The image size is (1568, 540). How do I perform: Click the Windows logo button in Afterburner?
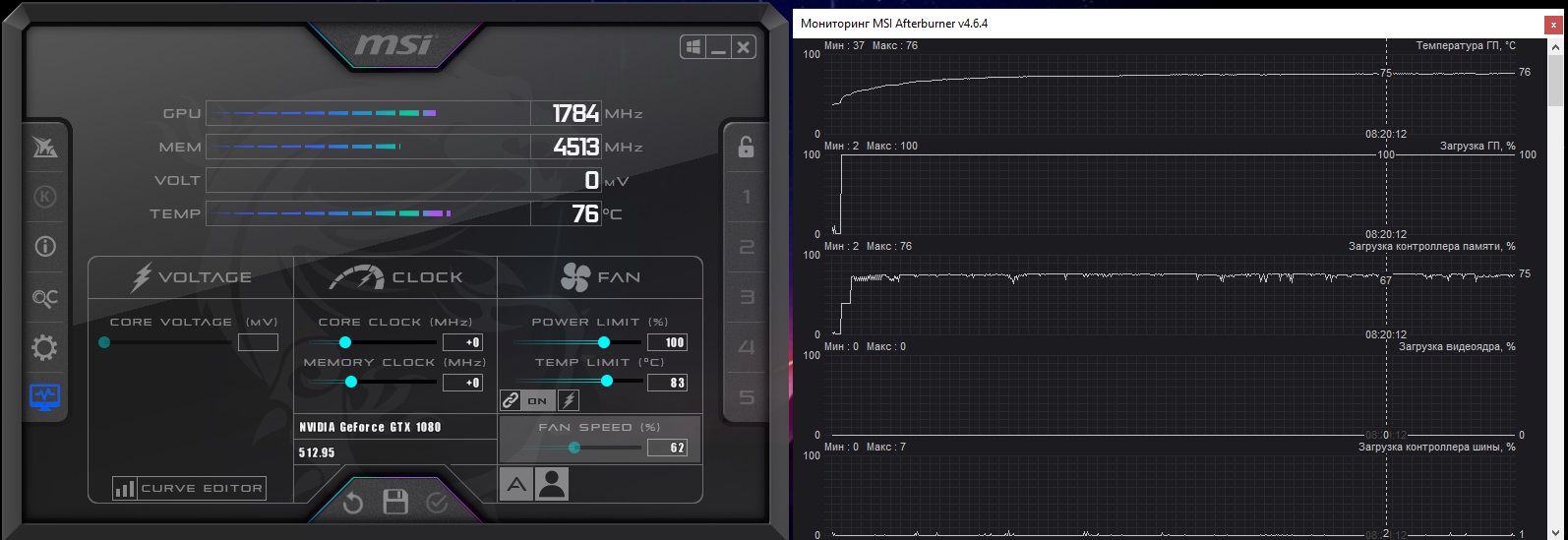[x=693, y=47]
